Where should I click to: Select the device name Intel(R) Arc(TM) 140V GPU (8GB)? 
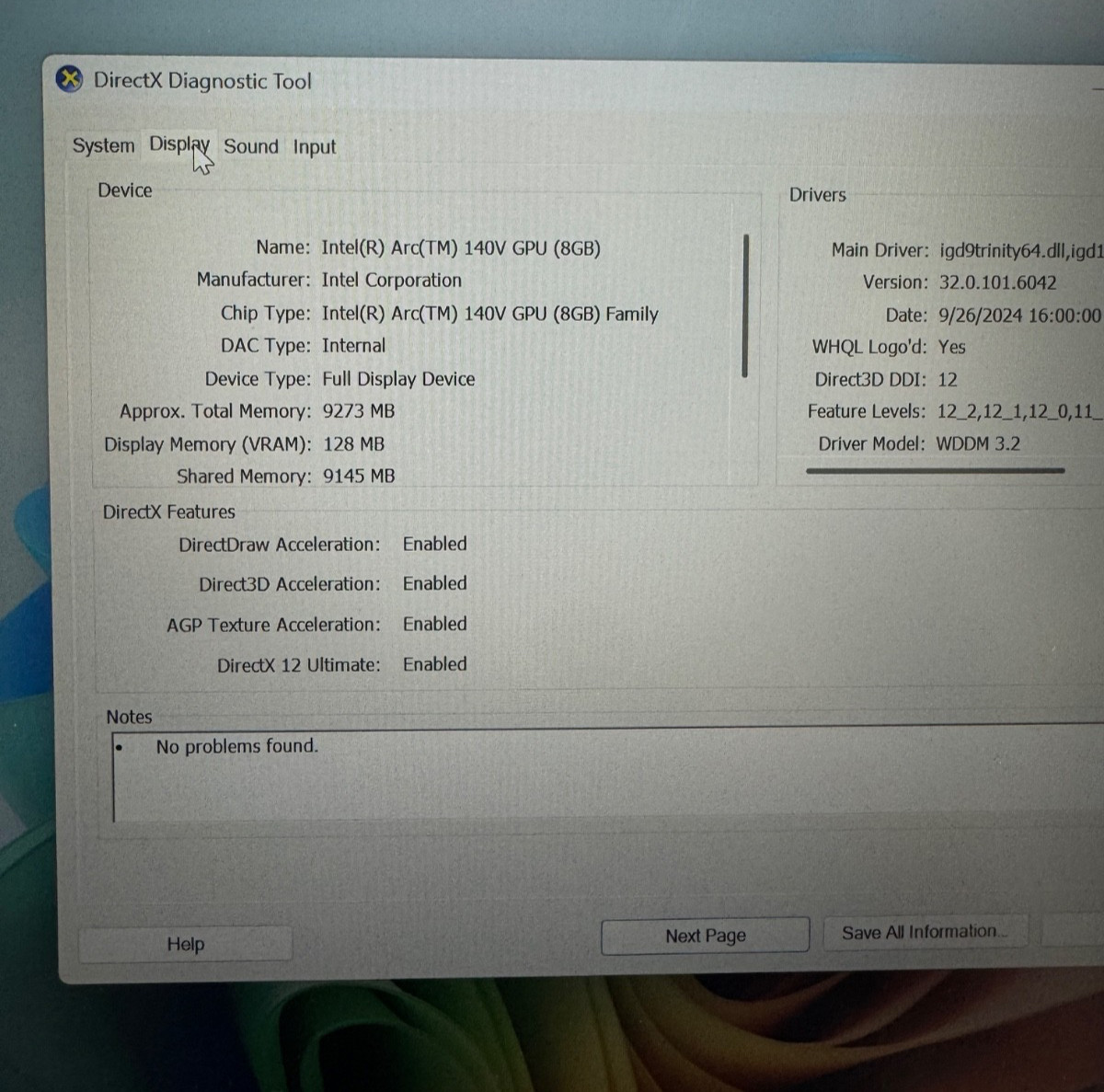[461, 248]
